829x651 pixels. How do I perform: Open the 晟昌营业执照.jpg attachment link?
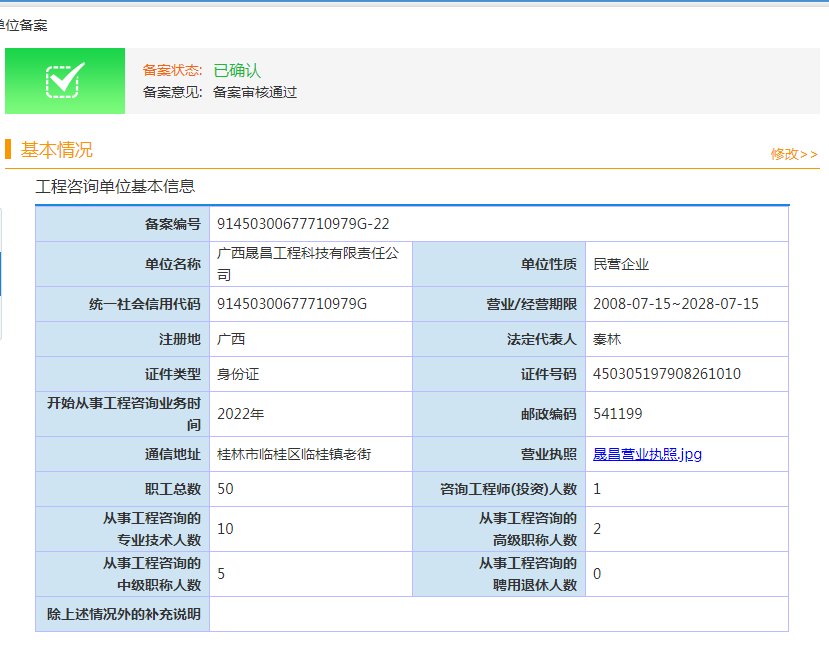[647, 454]
